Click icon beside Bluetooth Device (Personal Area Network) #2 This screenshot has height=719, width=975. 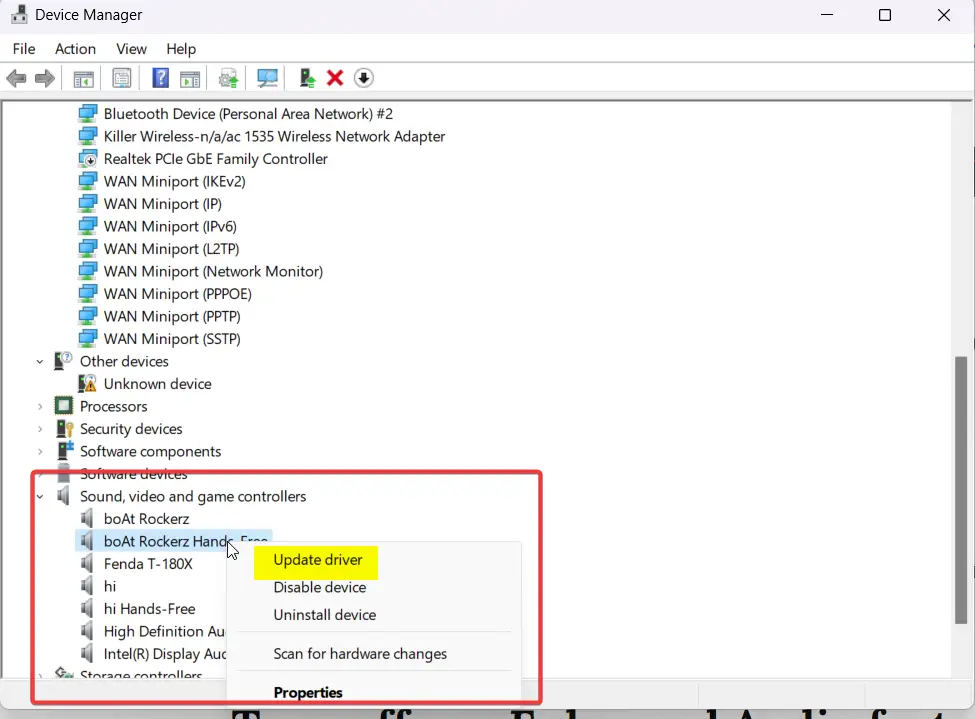(88, 114)
